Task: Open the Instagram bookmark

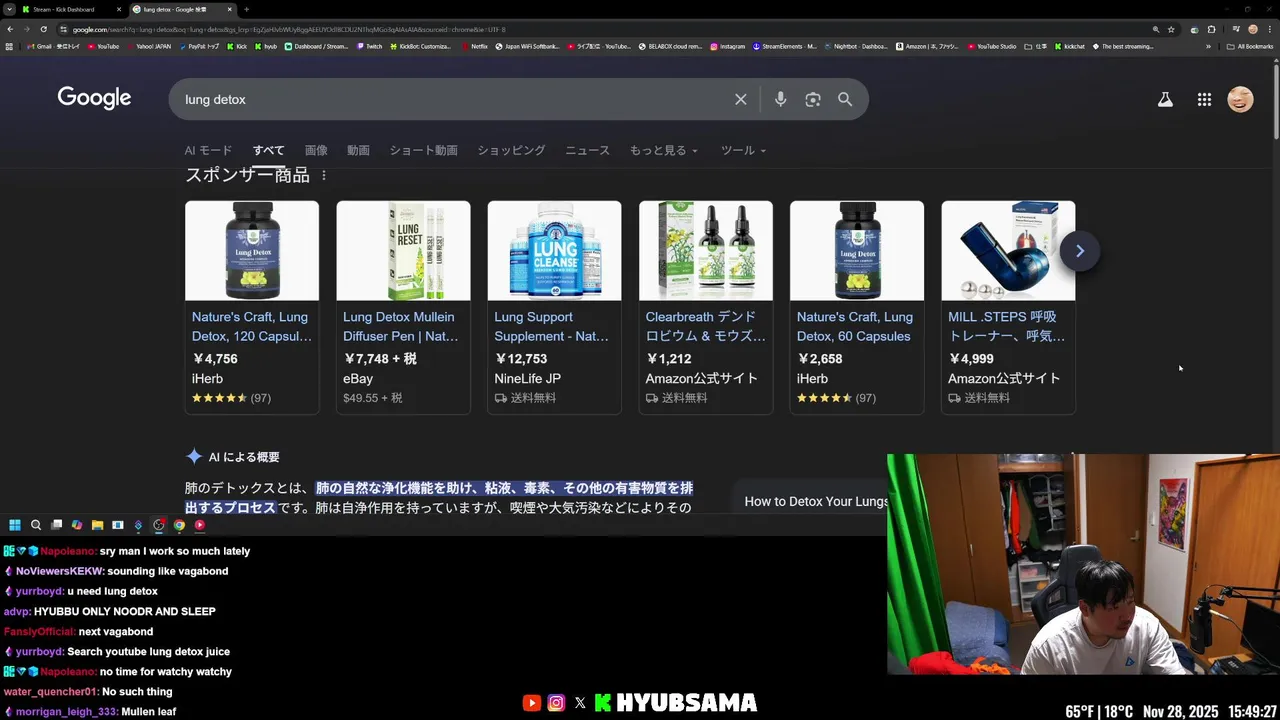Action: point(728,46)
